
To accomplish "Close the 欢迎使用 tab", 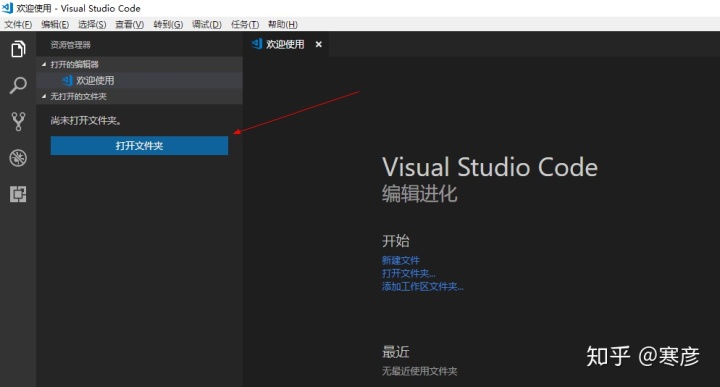I will (319, 44).
